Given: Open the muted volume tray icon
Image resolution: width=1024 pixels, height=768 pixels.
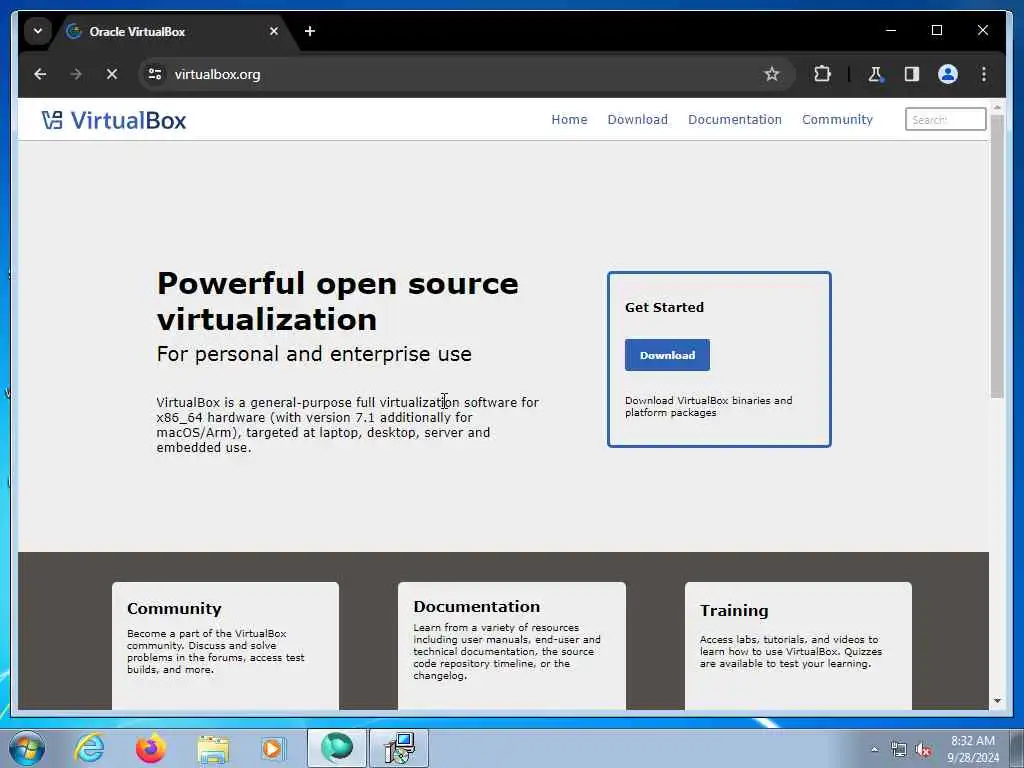Looking at the screenshot, I should pos(923,750).
